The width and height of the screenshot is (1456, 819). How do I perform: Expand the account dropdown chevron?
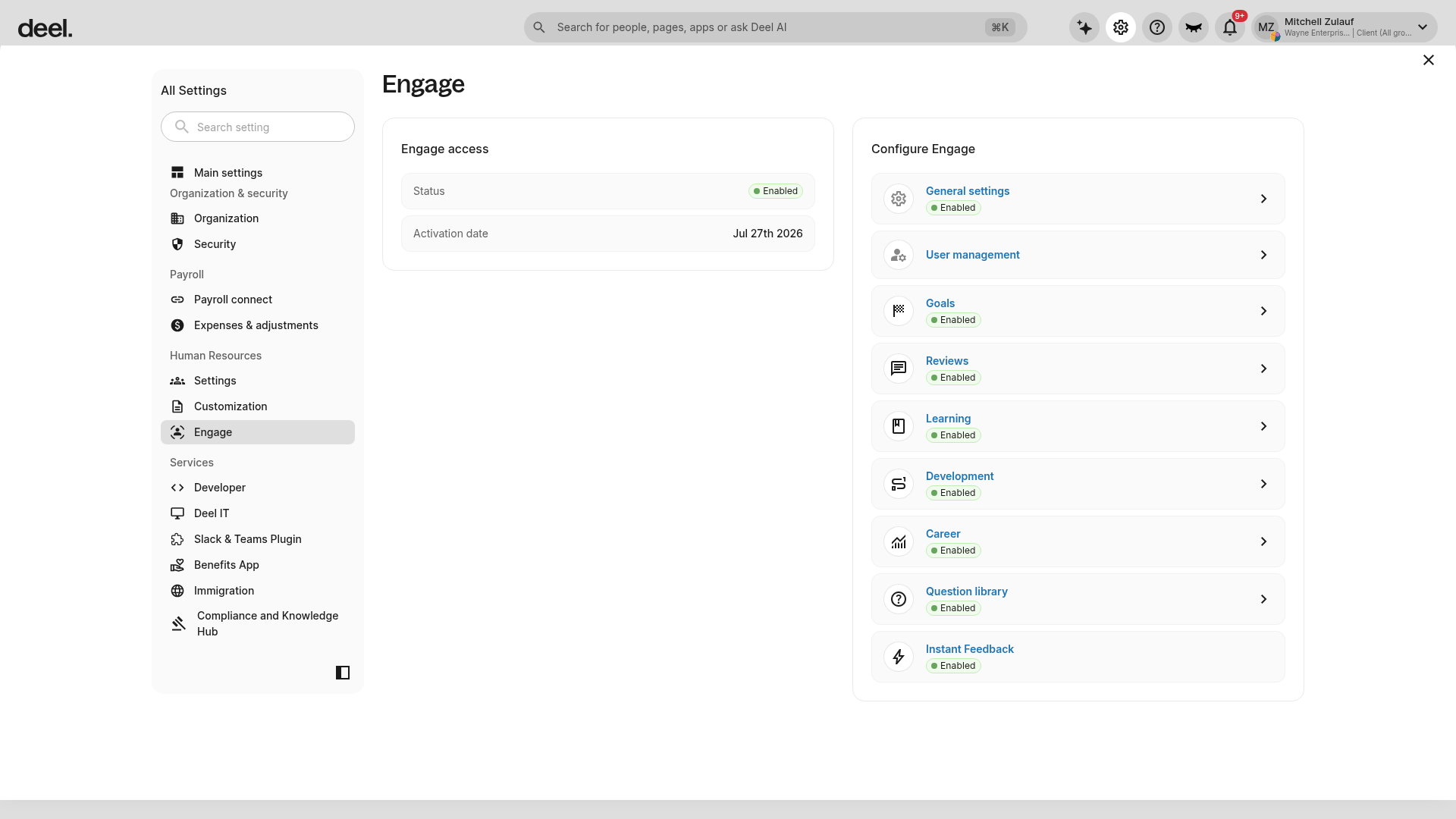(1423, 27)
